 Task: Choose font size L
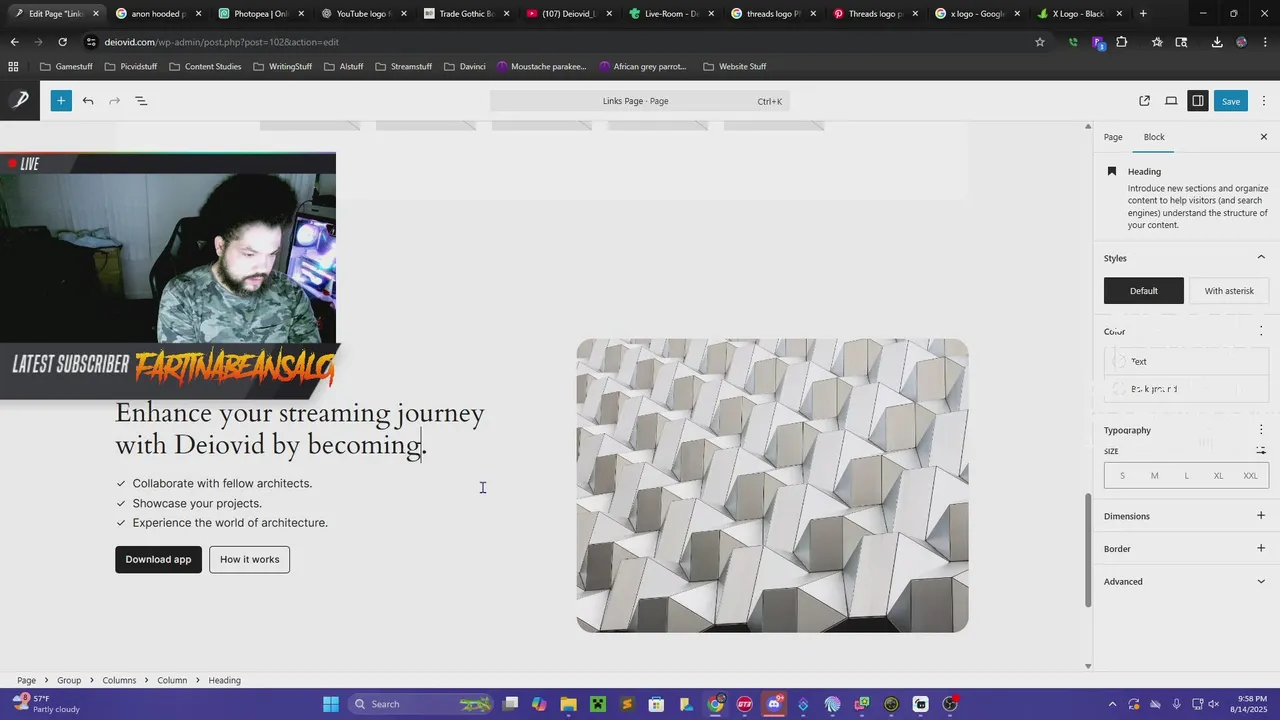coord(1187,476)
